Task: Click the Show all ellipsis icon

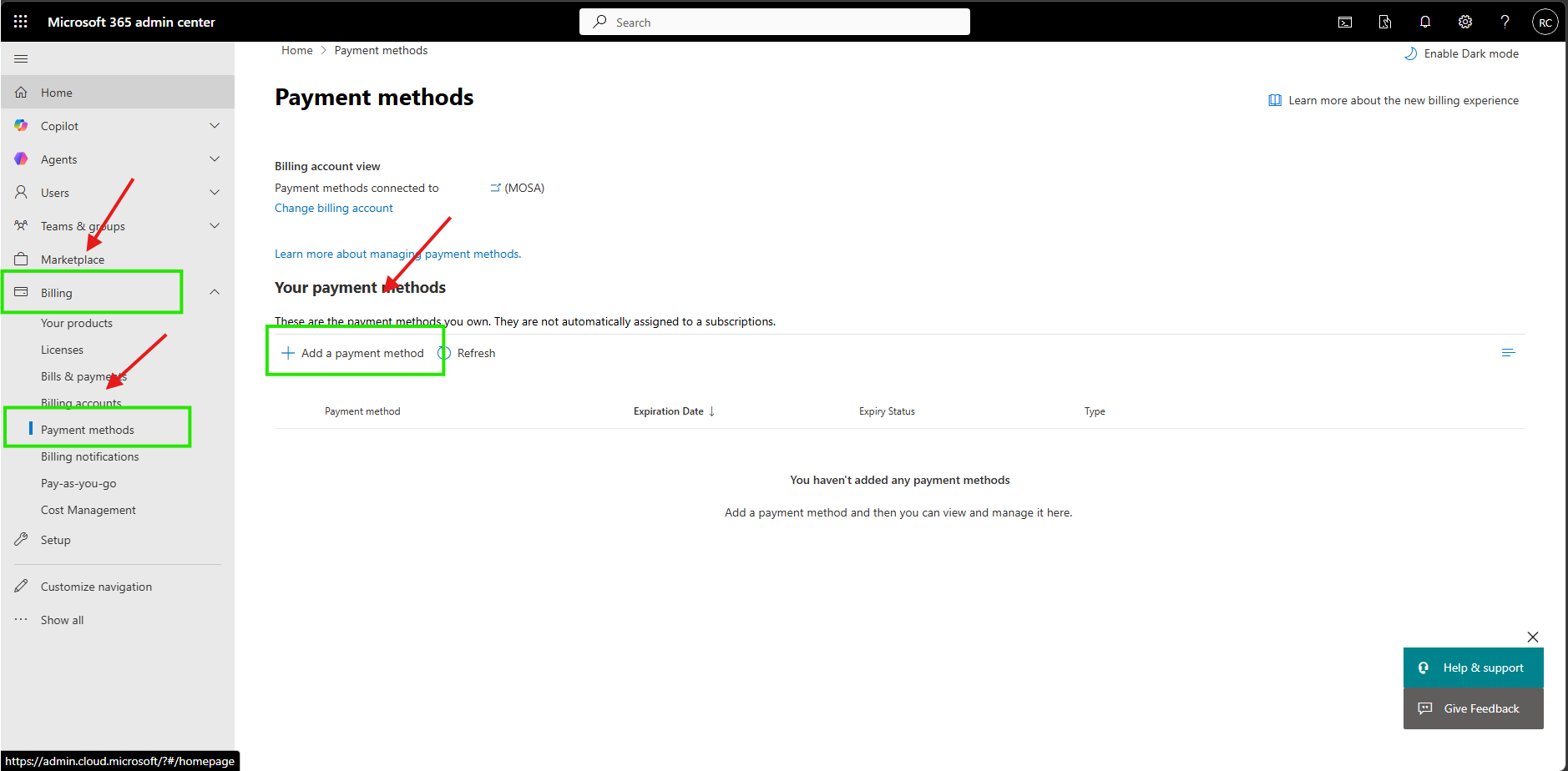Action: [21, 619]
